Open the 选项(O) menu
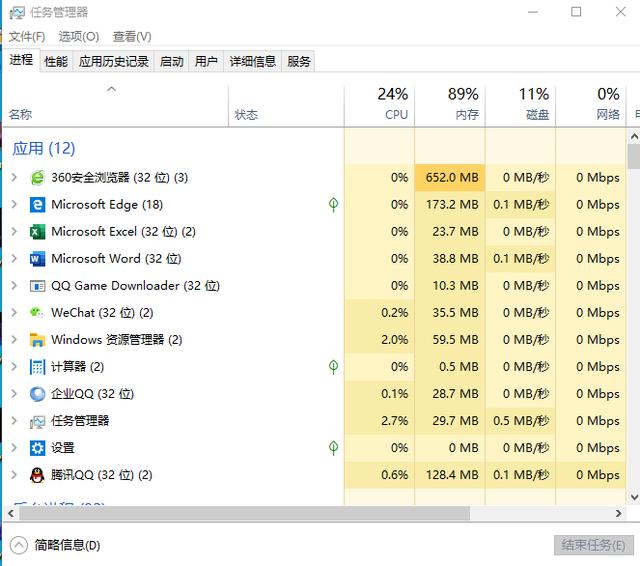Screen dimensions: 640x566 (79, 37)
